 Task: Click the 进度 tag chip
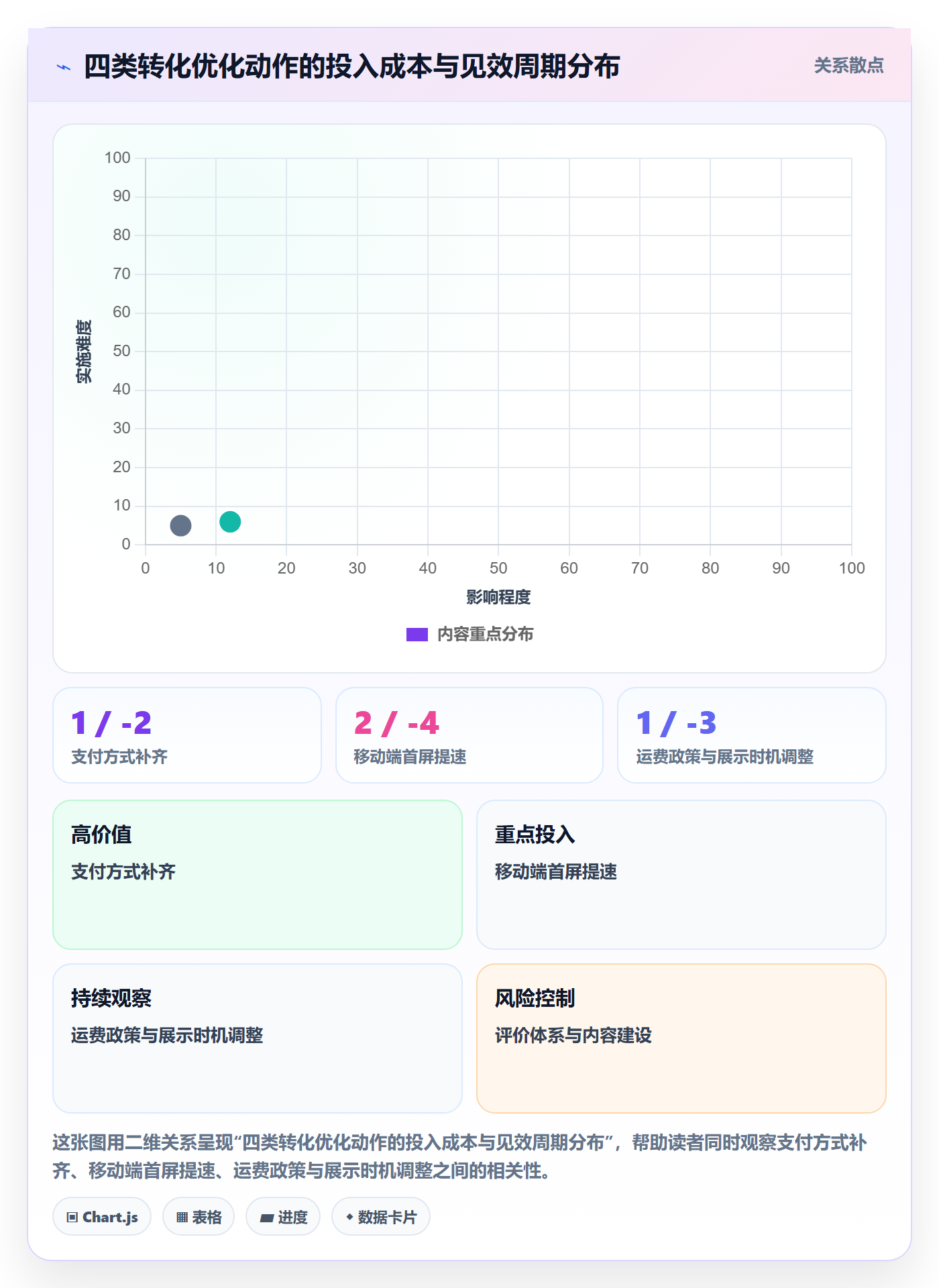point(283,1217)
